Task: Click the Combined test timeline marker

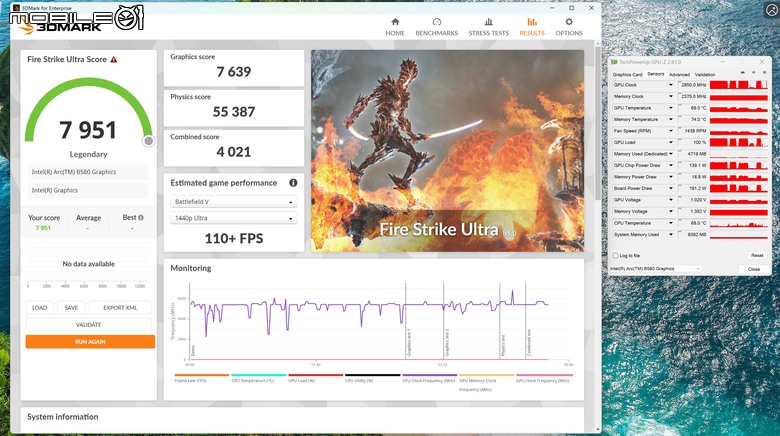Action: [529, 342]
